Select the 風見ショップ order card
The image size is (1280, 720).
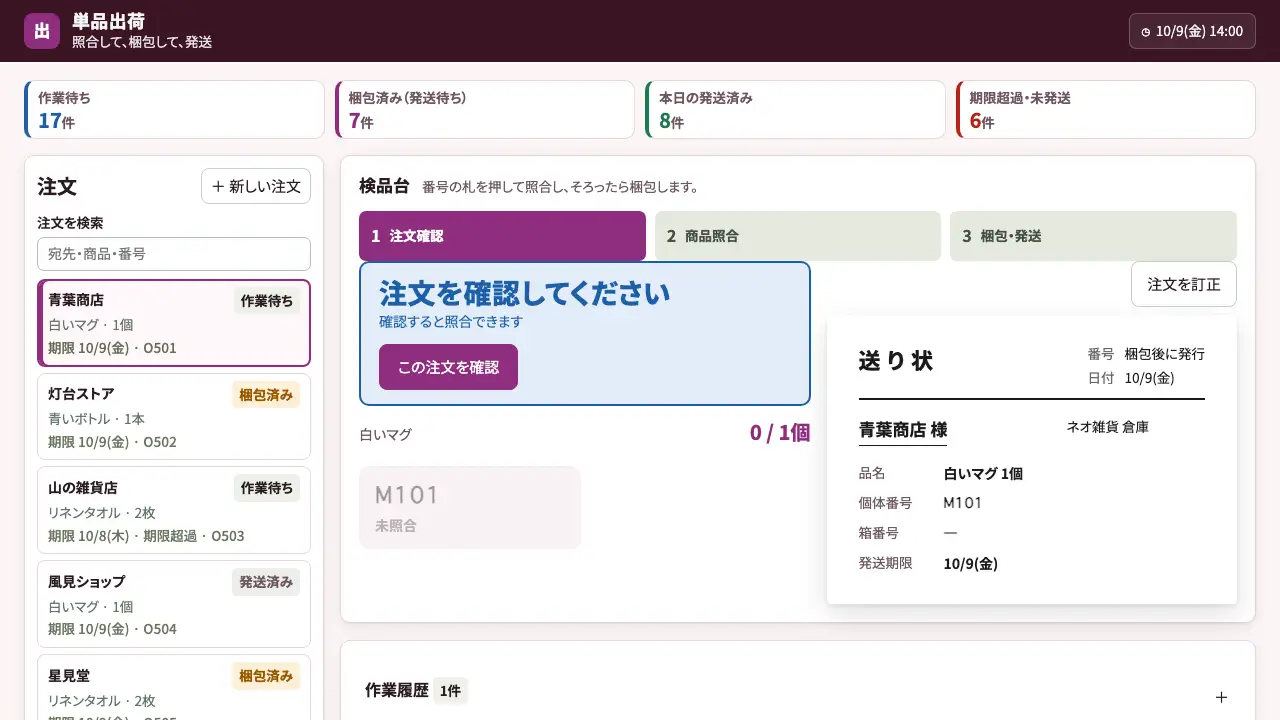point(174,605)
